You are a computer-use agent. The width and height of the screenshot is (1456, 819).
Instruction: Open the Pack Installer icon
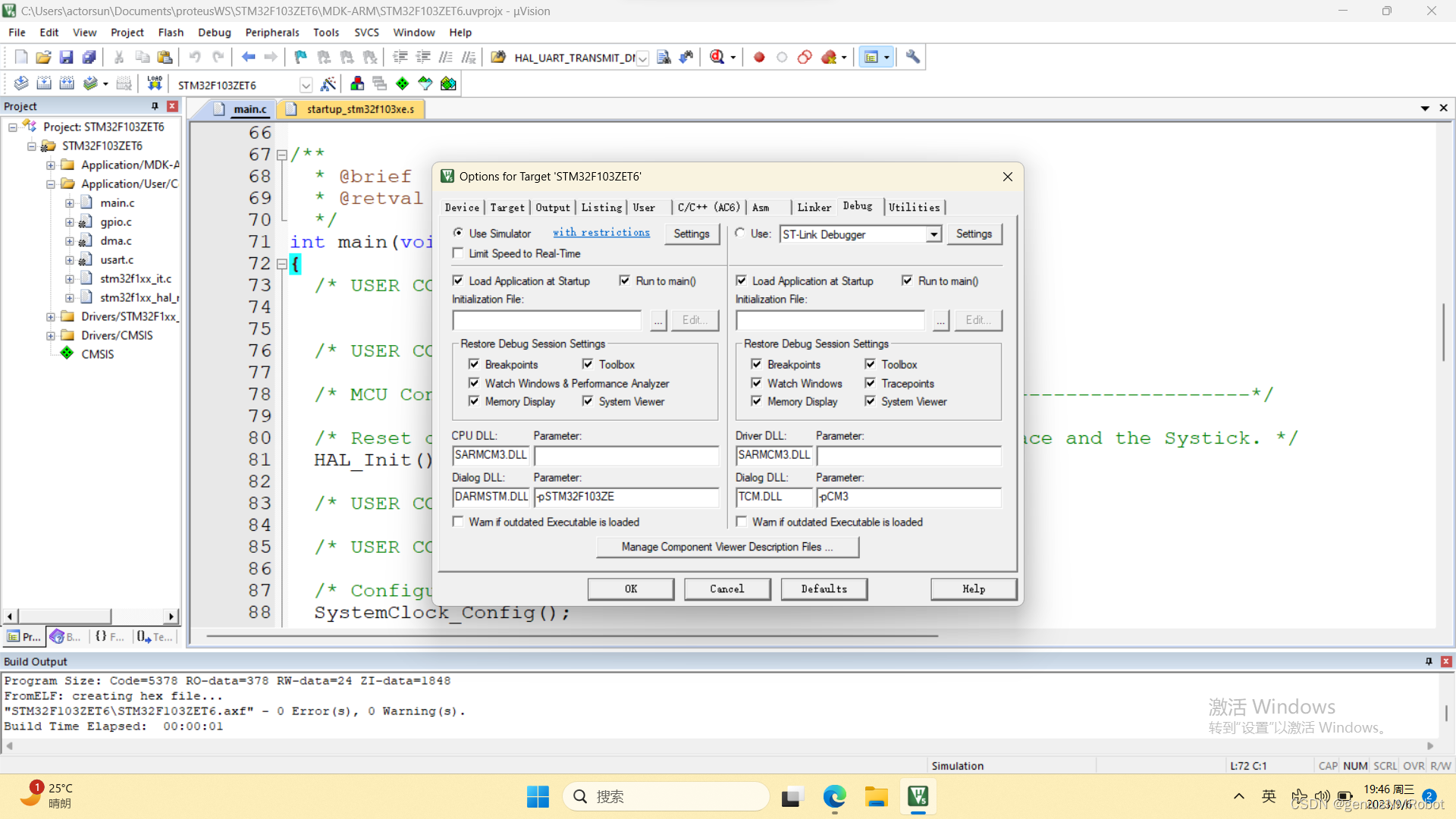pos(448,83)
